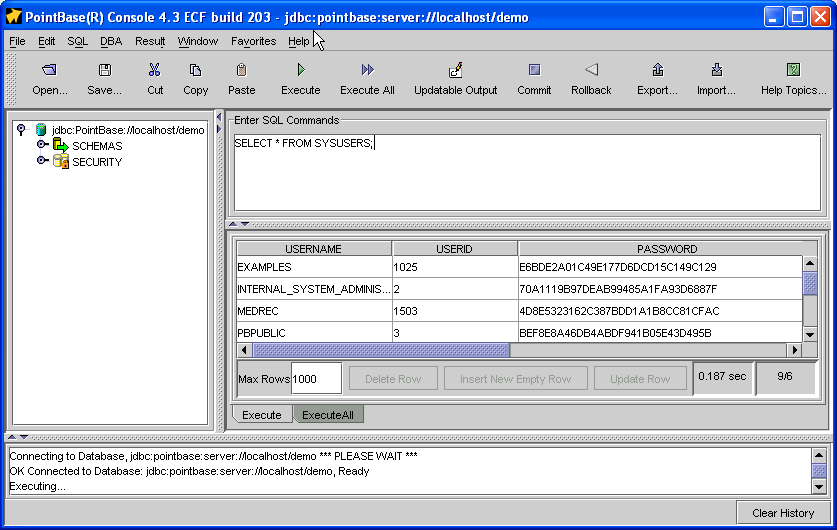Click results table scroll down arrow

[x=810, y=335]
